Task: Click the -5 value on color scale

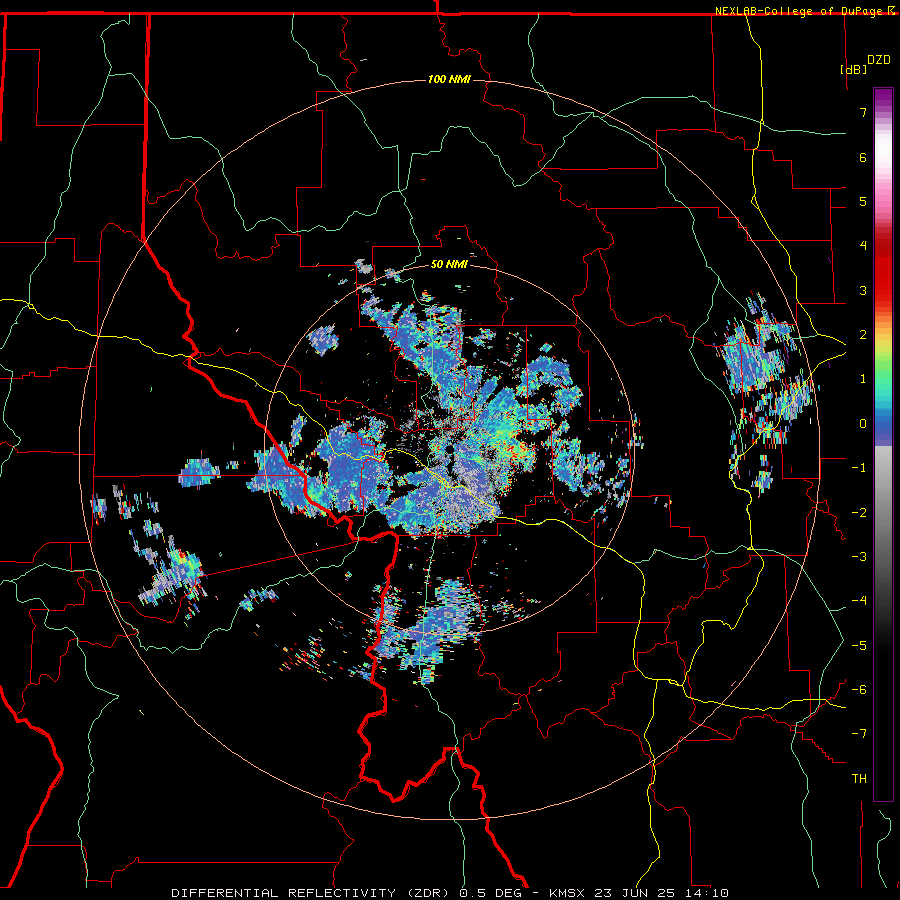Action: pos(859,646)
